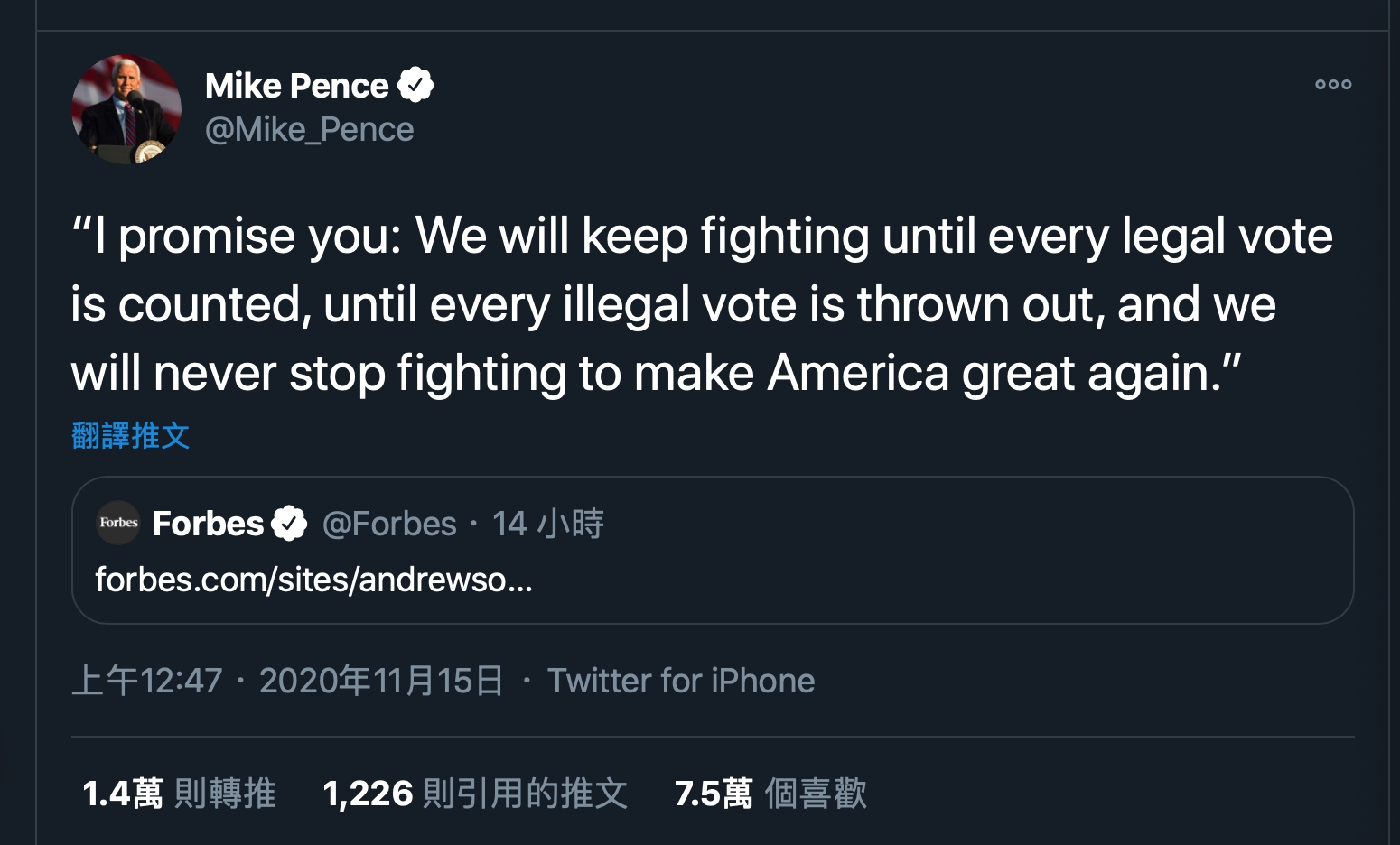Image resolution: width=1400 pixels, height=845 pixels.
Task: View the 1,226 則引用的推文 quote tweets
Action: (x=474, y=794)
